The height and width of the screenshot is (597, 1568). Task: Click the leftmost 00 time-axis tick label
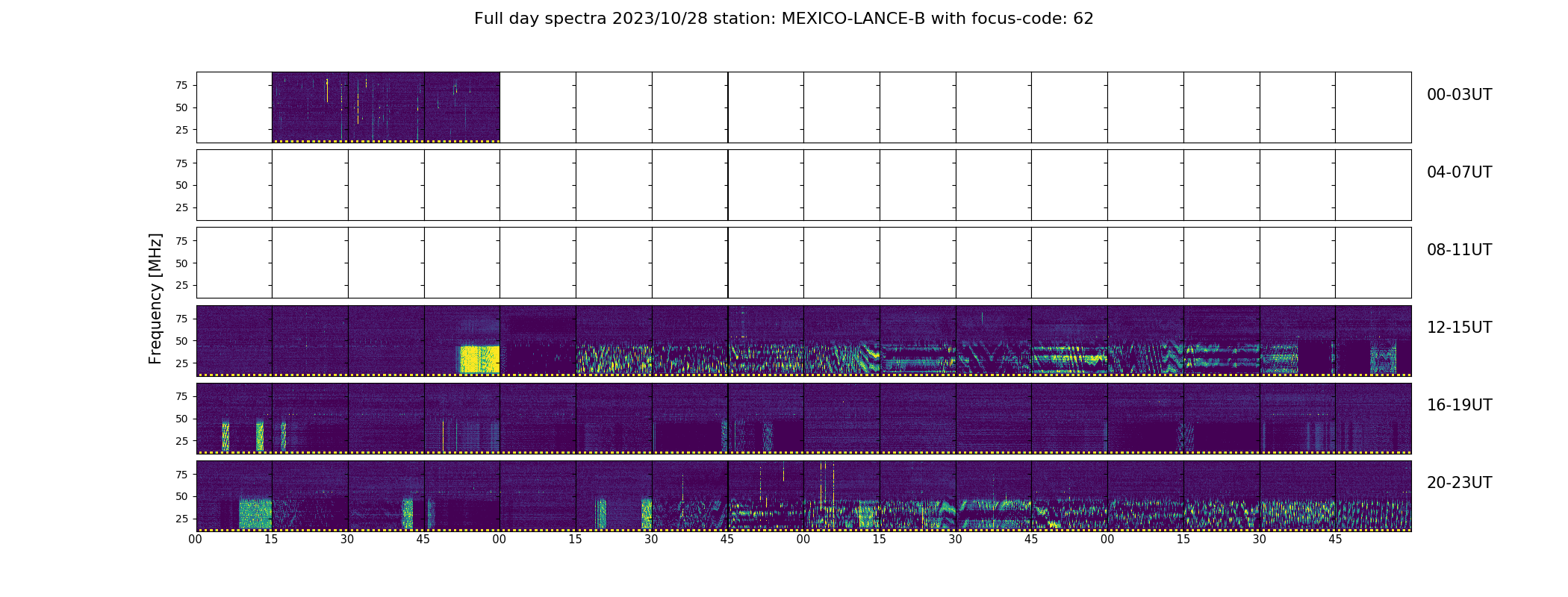tap(196, 539)
